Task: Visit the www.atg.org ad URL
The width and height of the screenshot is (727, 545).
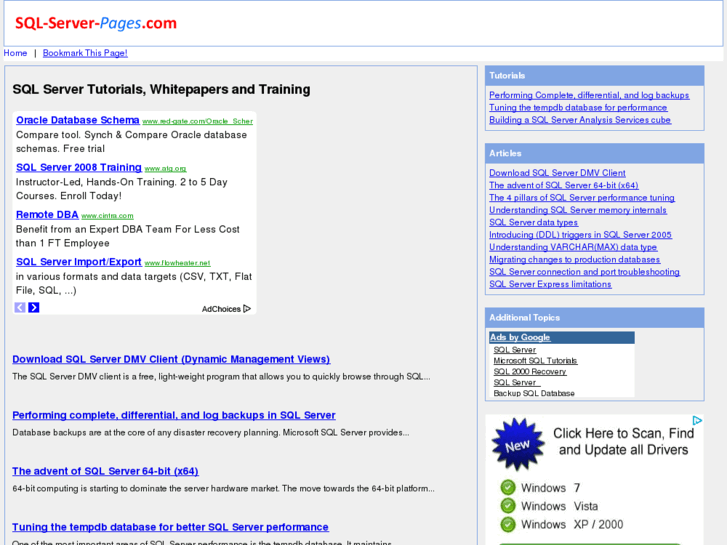Action: point(165,169)
